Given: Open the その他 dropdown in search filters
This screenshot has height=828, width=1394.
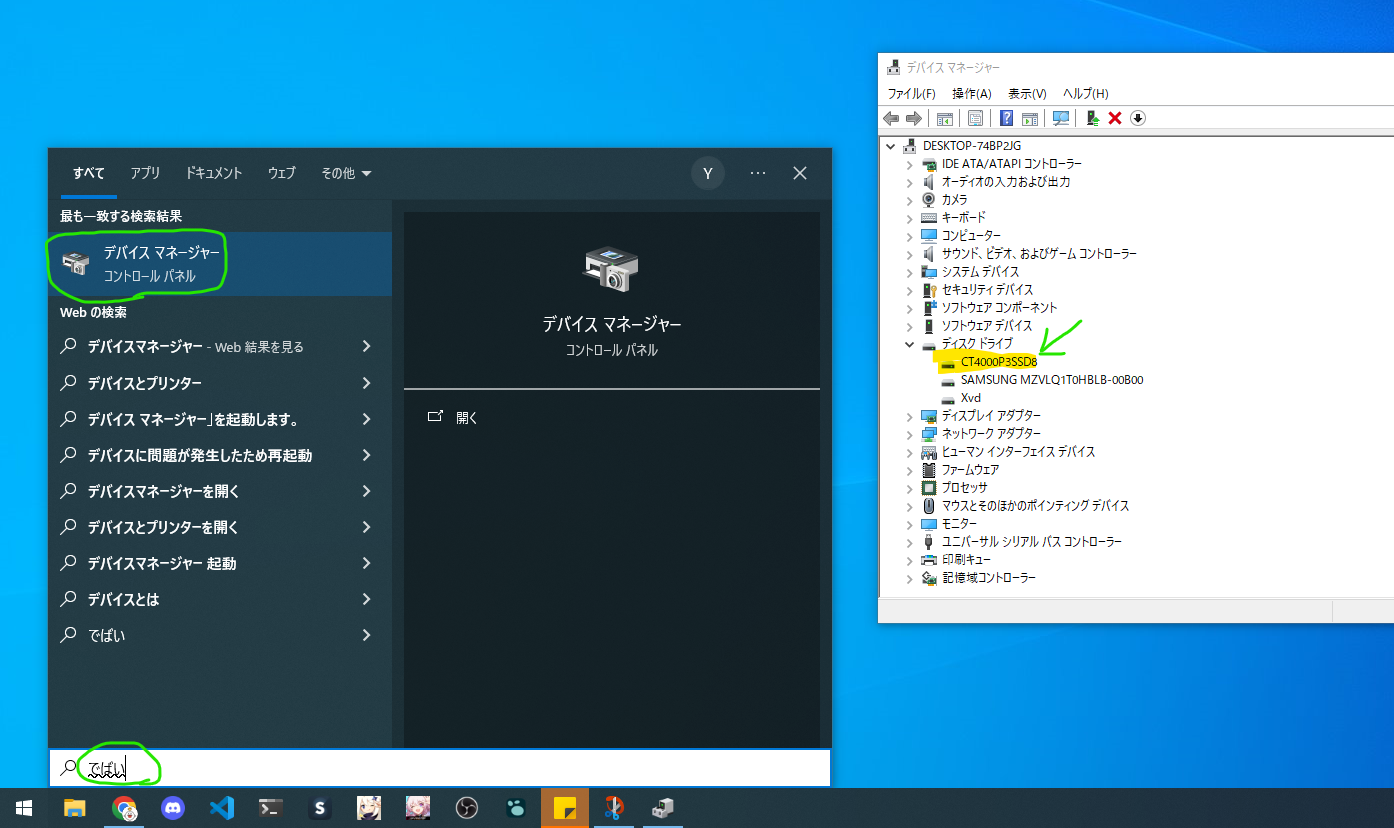Looking at the screenshot, I should 346,173.
